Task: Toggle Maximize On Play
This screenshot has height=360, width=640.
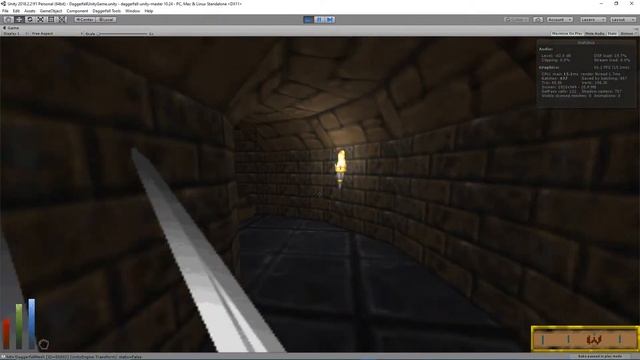Action: [x=567, y=33]
